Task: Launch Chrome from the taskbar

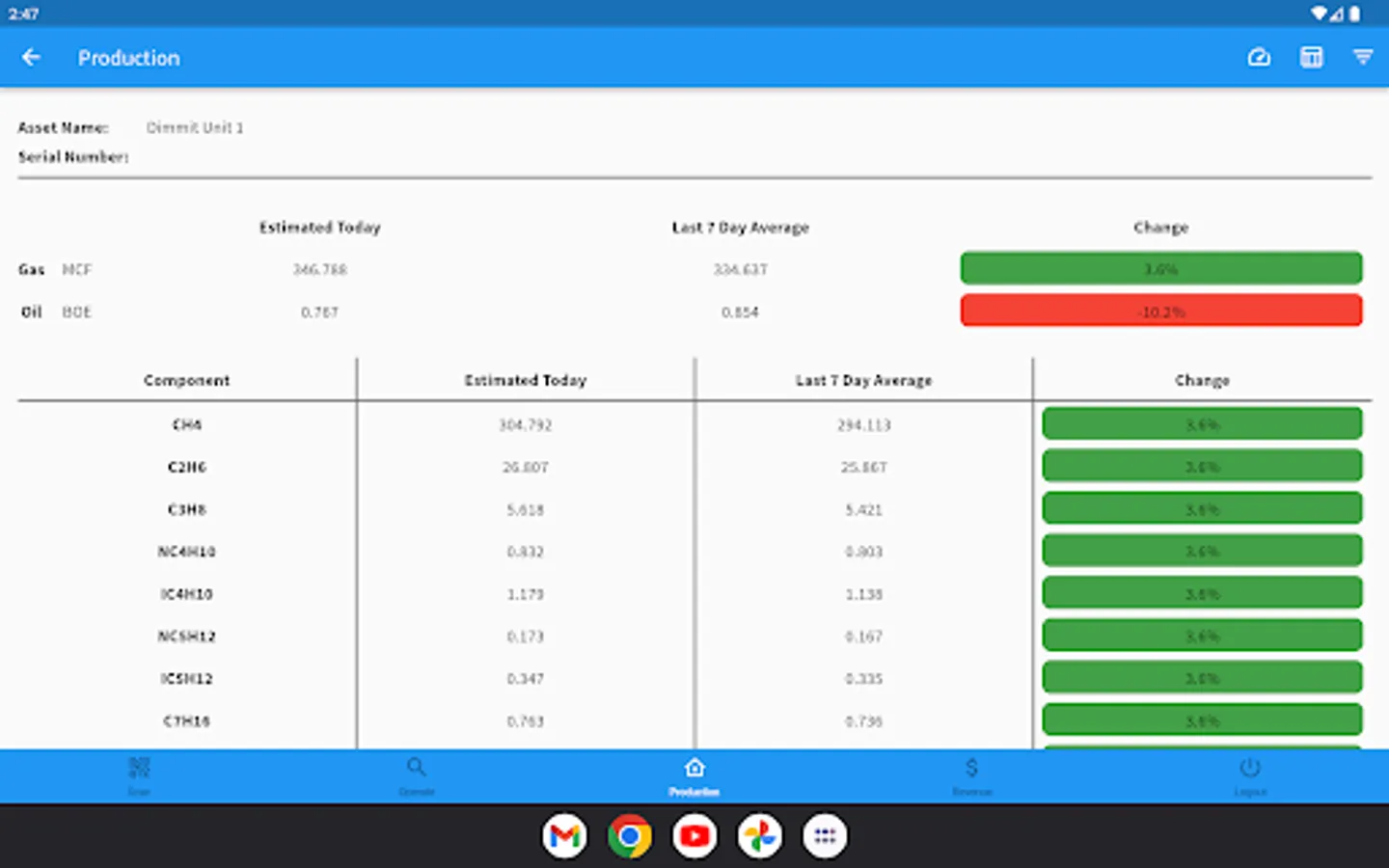Action: [629, 836]
